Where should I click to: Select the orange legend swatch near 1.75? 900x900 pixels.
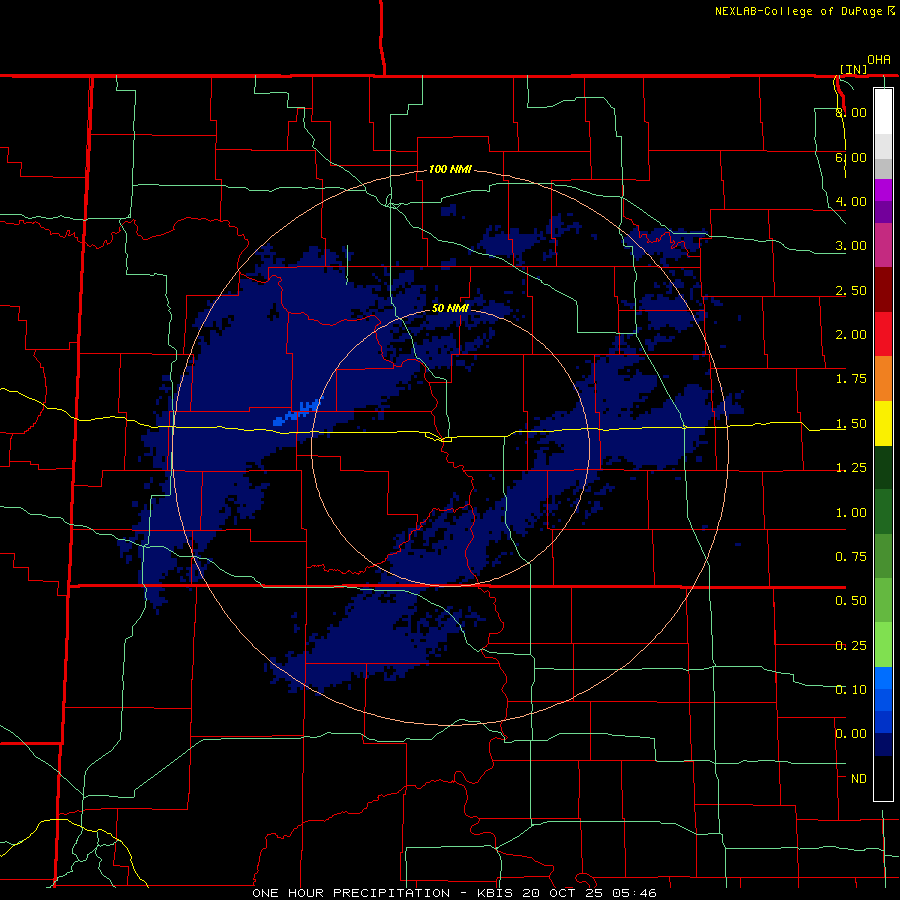[883, 379]
